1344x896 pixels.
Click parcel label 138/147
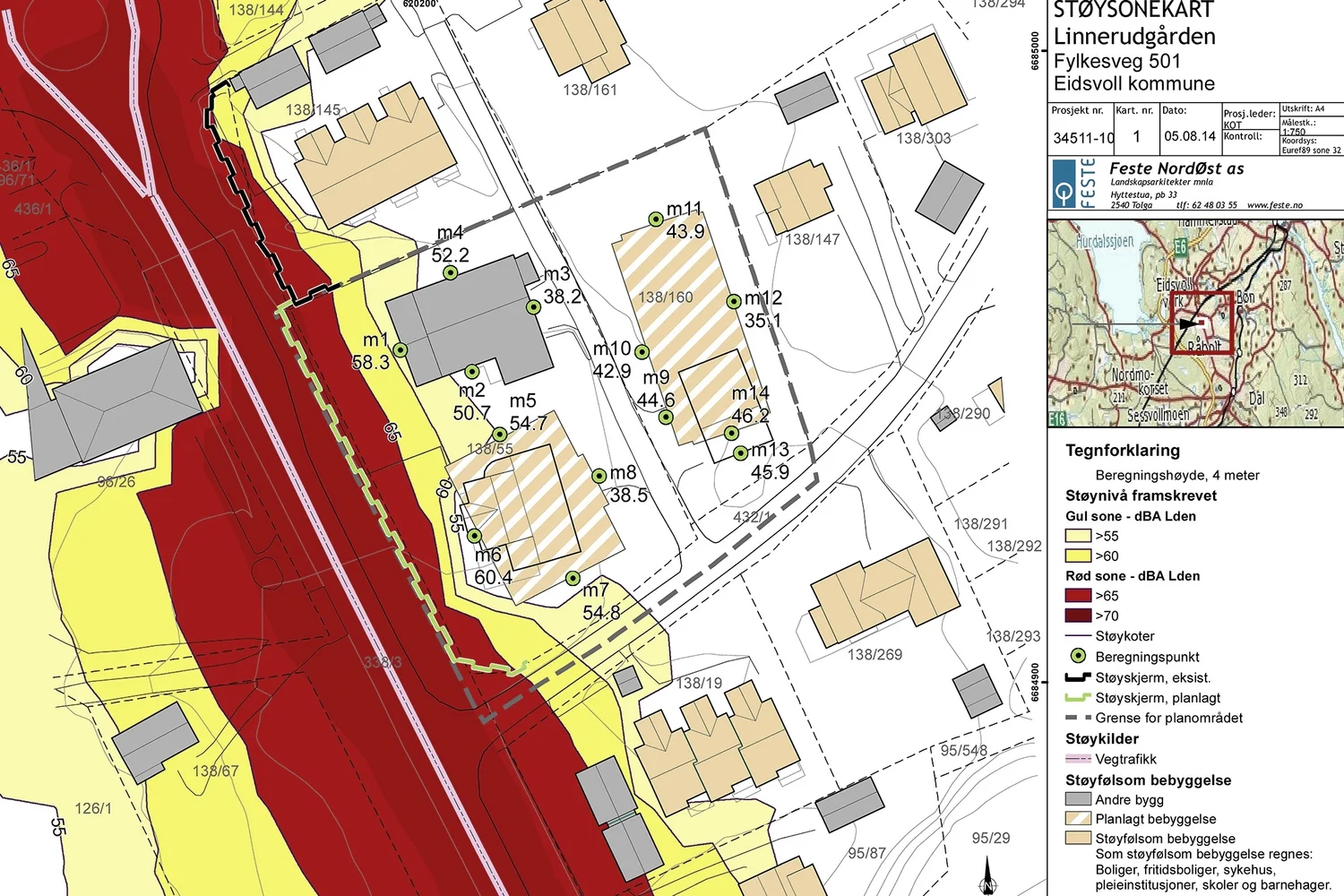(x=813, y=239)
